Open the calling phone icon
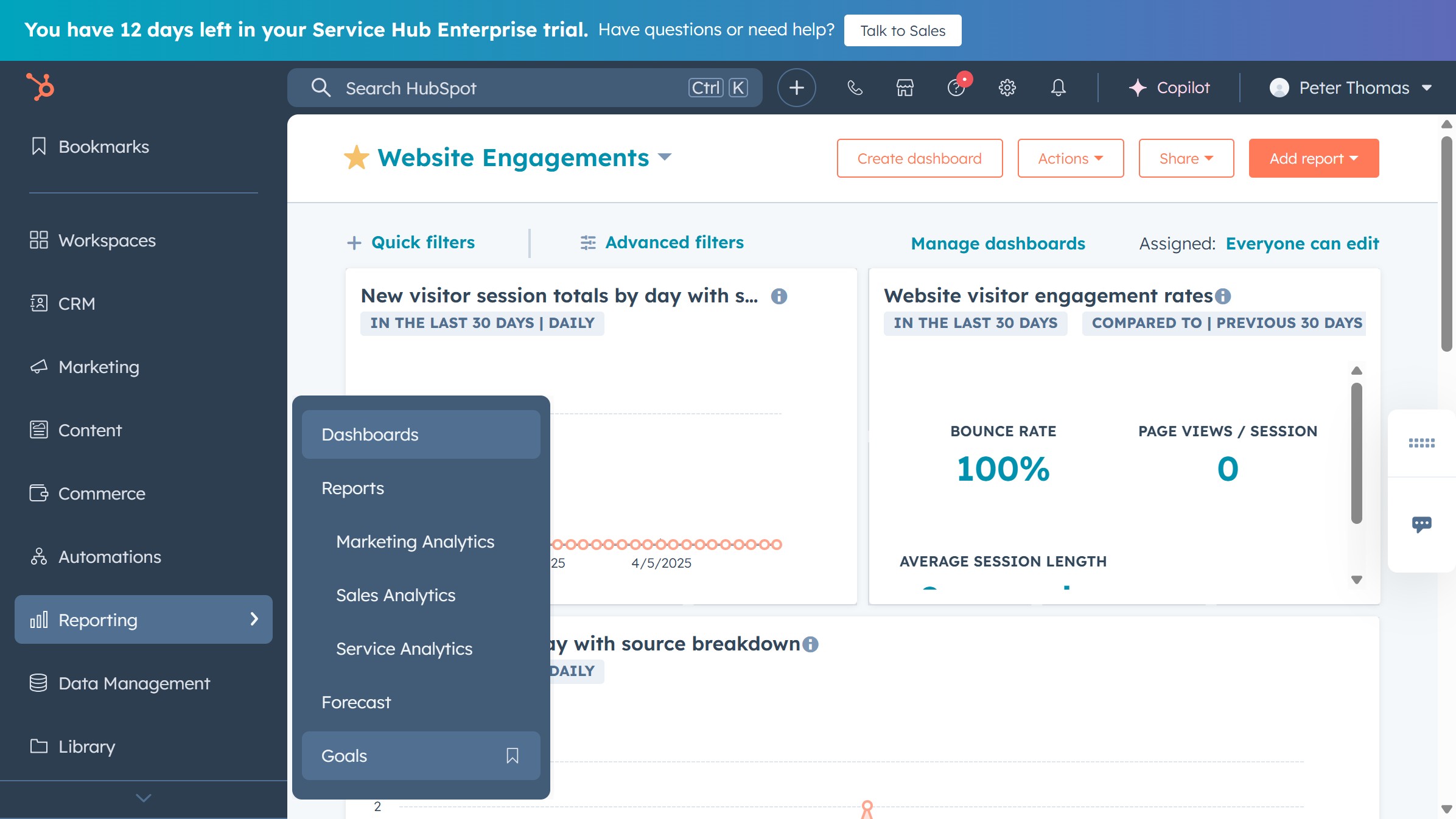This screenshot has width=1456, height=819. [855, 88]
